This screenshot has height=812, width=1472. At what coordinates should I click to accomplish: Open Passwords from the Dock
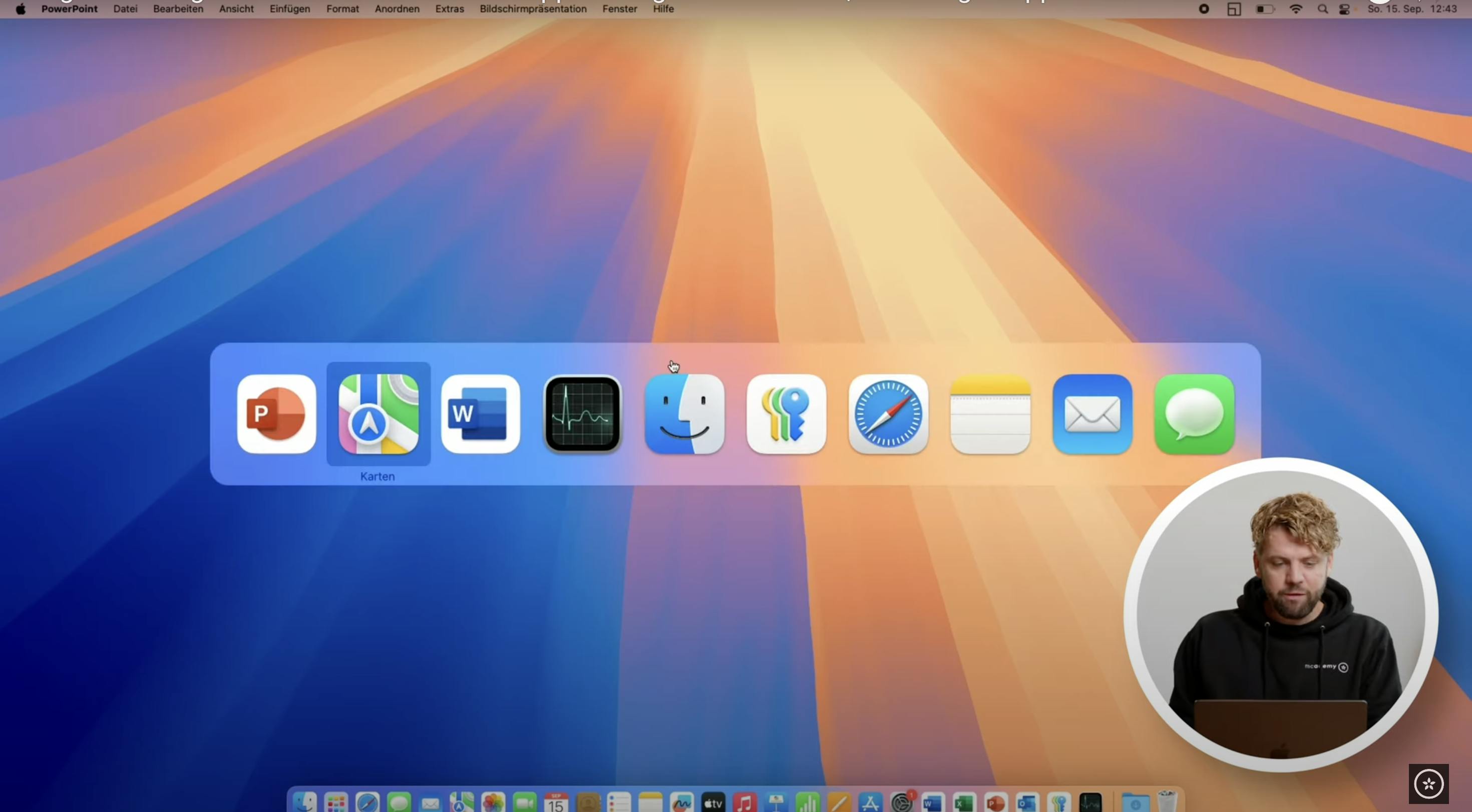click(x=1059, y=801)
